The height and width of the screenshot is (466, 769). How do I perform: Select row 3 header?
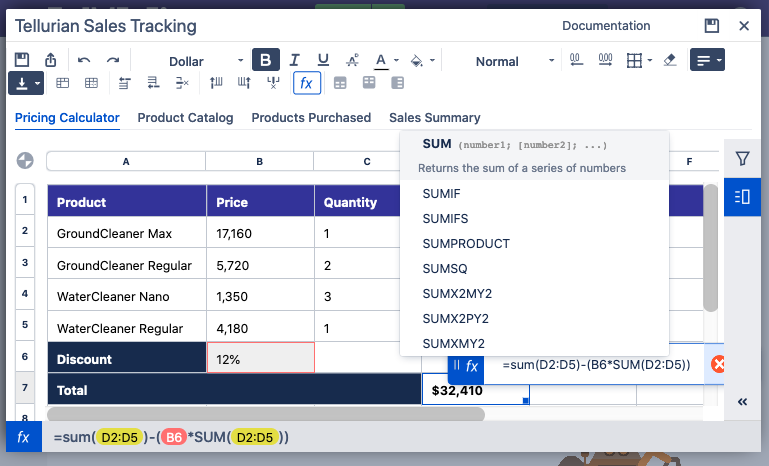point(25,262)
